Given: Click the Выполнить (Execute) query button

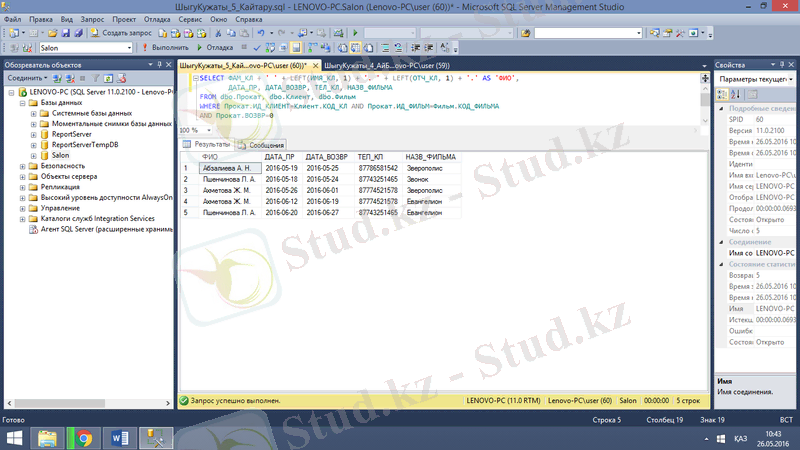Looking at the screenshot, I should (x=165, y=47).
